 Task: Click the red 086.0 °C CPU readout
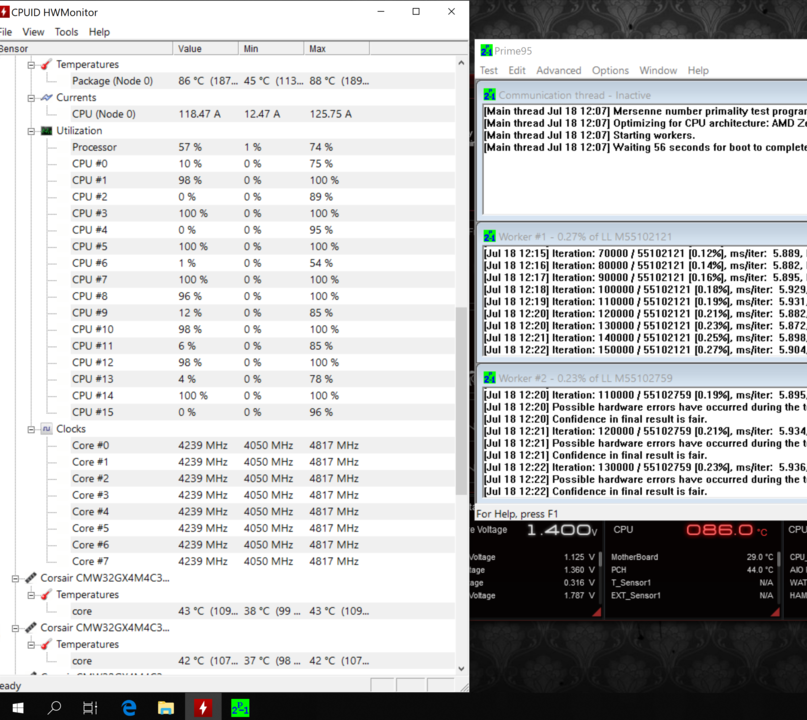[x=726, y=530]
